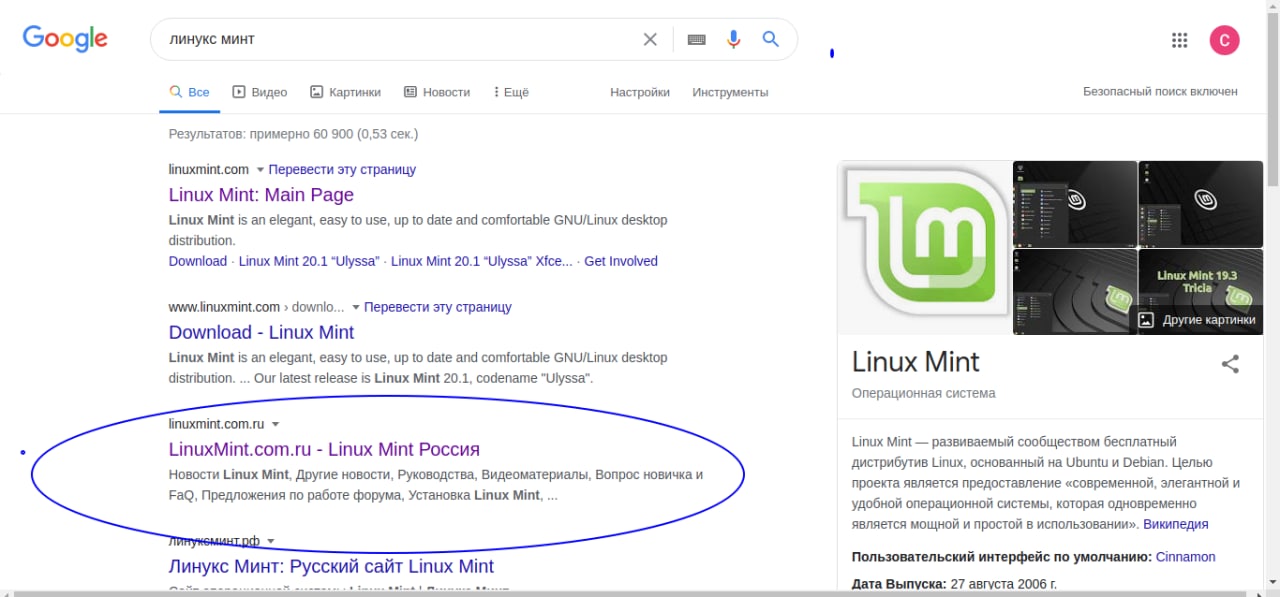Open Настройки menu
The image size is (1280, 597).
click(640, 92)
